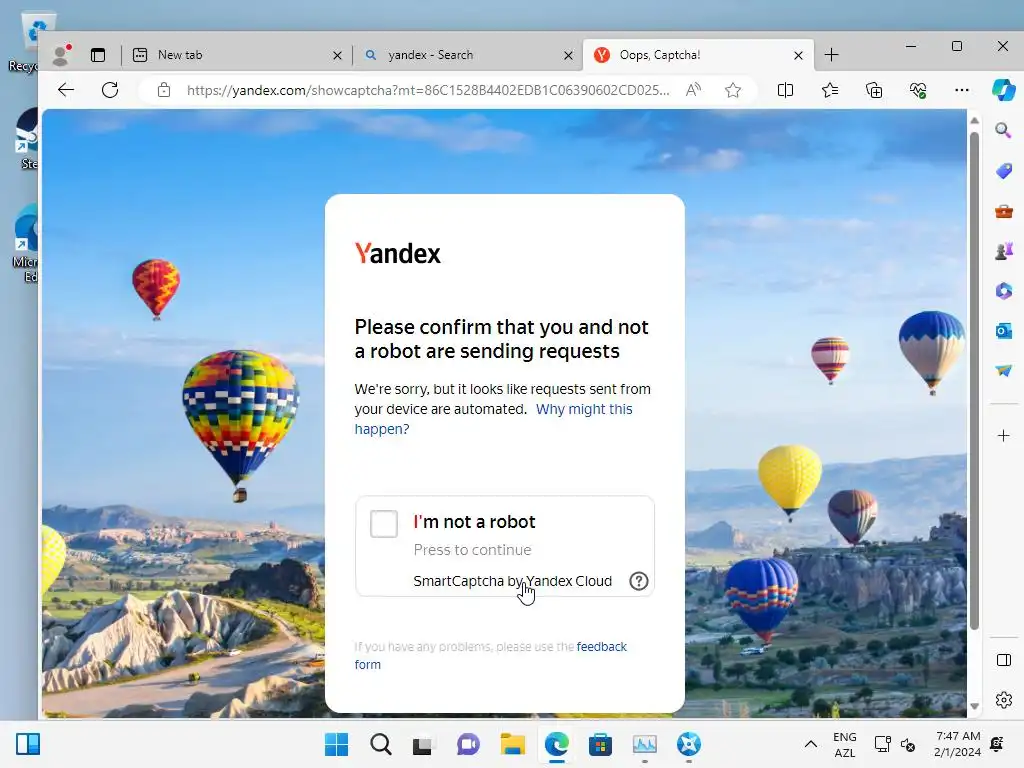Click the page scroll up arrow

(x=974, y=120)
